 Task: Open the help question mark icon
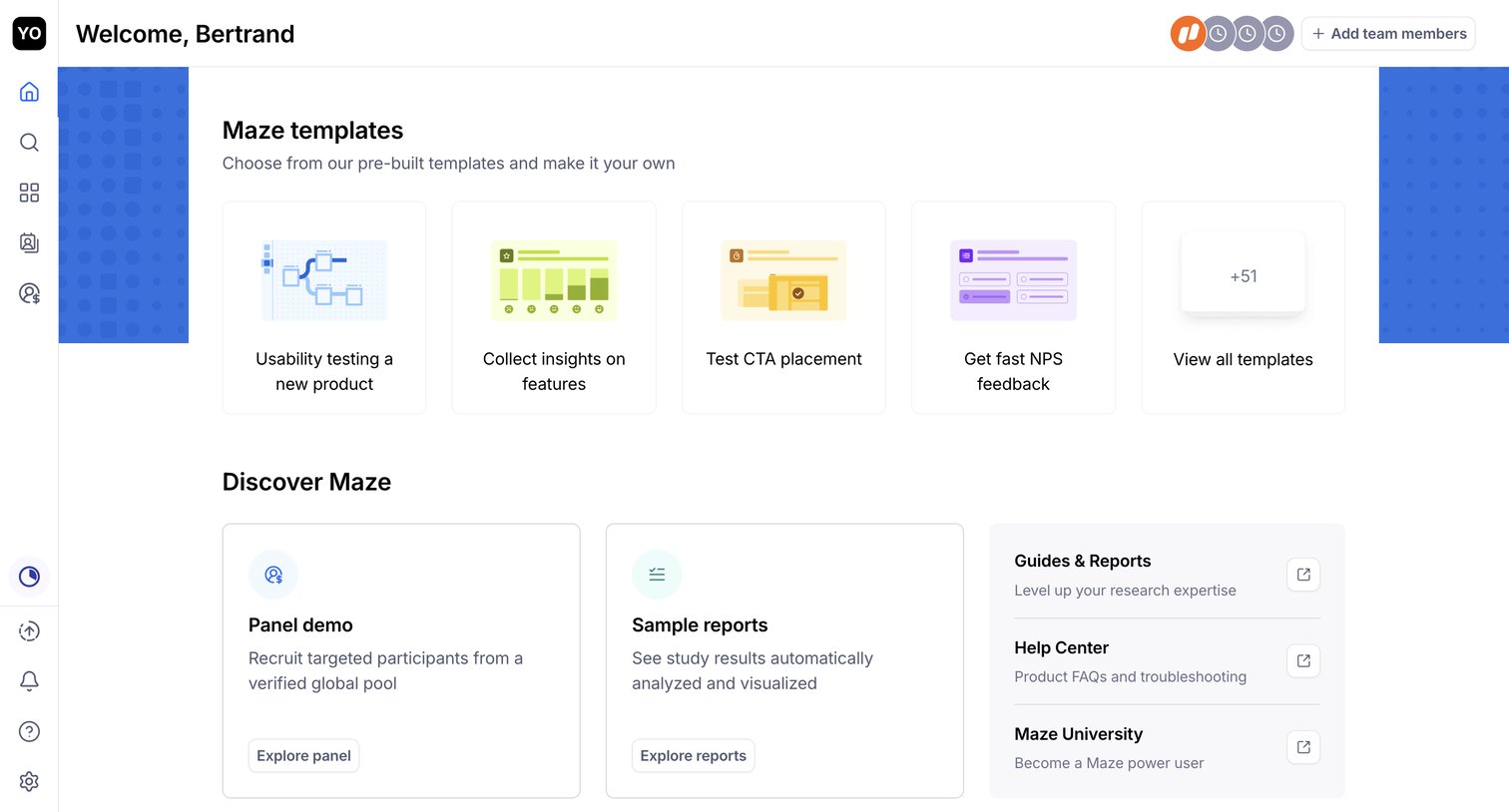(29, 731)
